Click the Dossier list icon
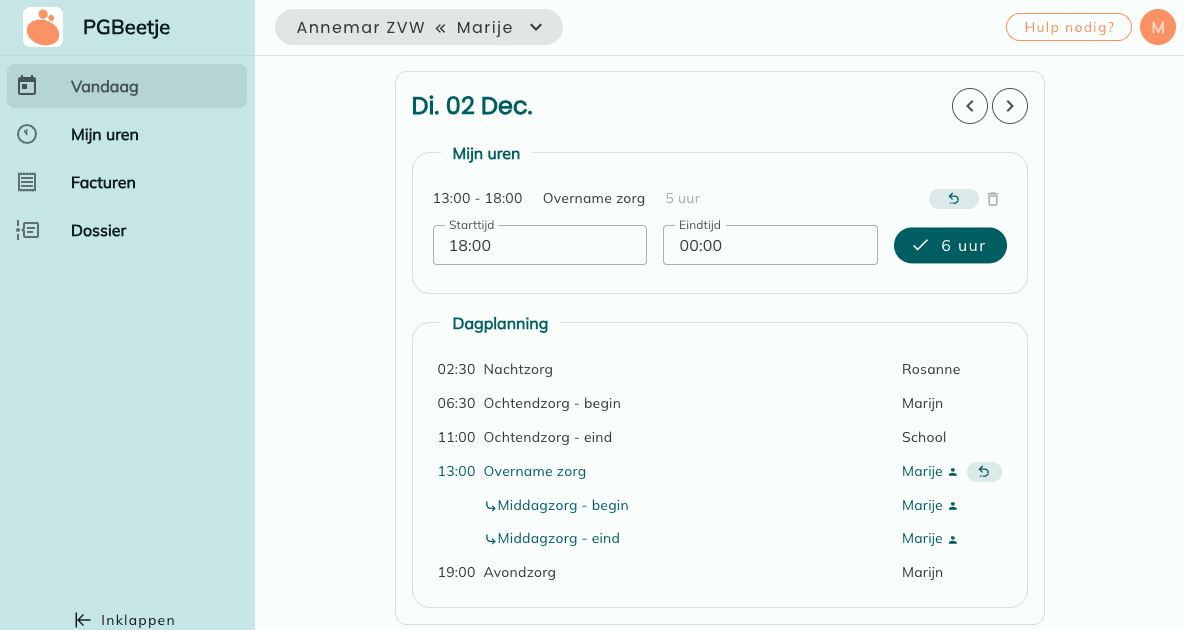Viewport: 1184px width, 630px height. (x=27, y=230)
